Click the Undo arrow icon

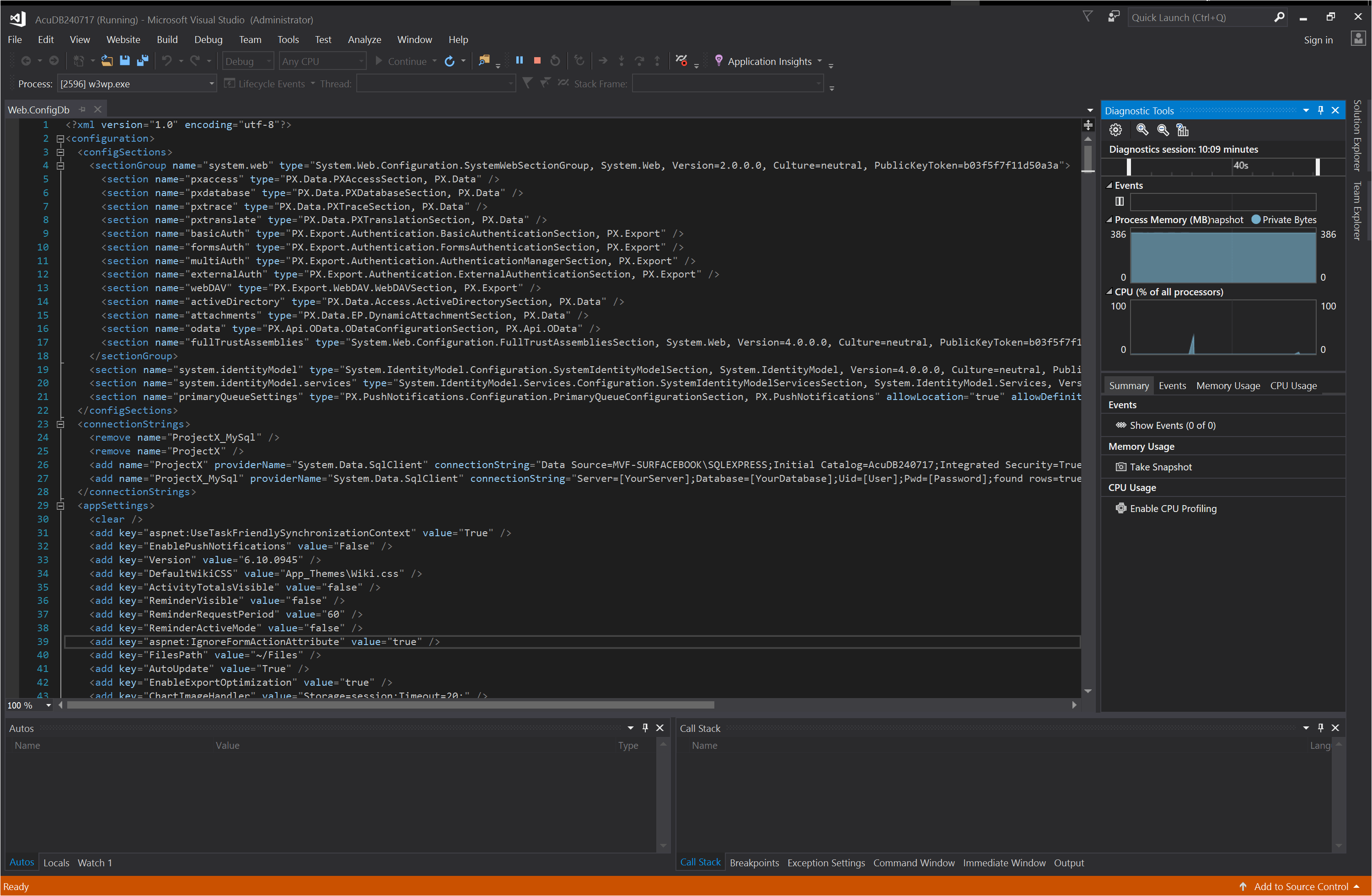point(166,60)
